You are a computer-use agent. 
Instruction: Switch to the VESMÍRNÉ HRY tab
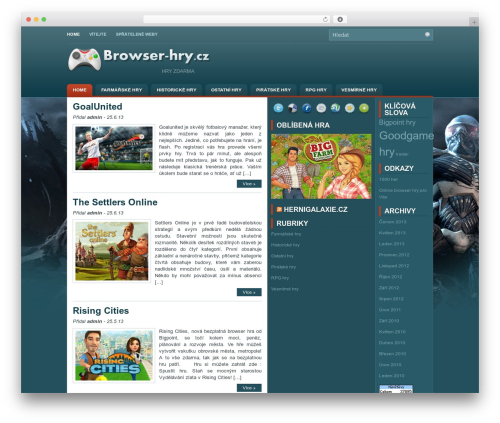tap(359, 90)
